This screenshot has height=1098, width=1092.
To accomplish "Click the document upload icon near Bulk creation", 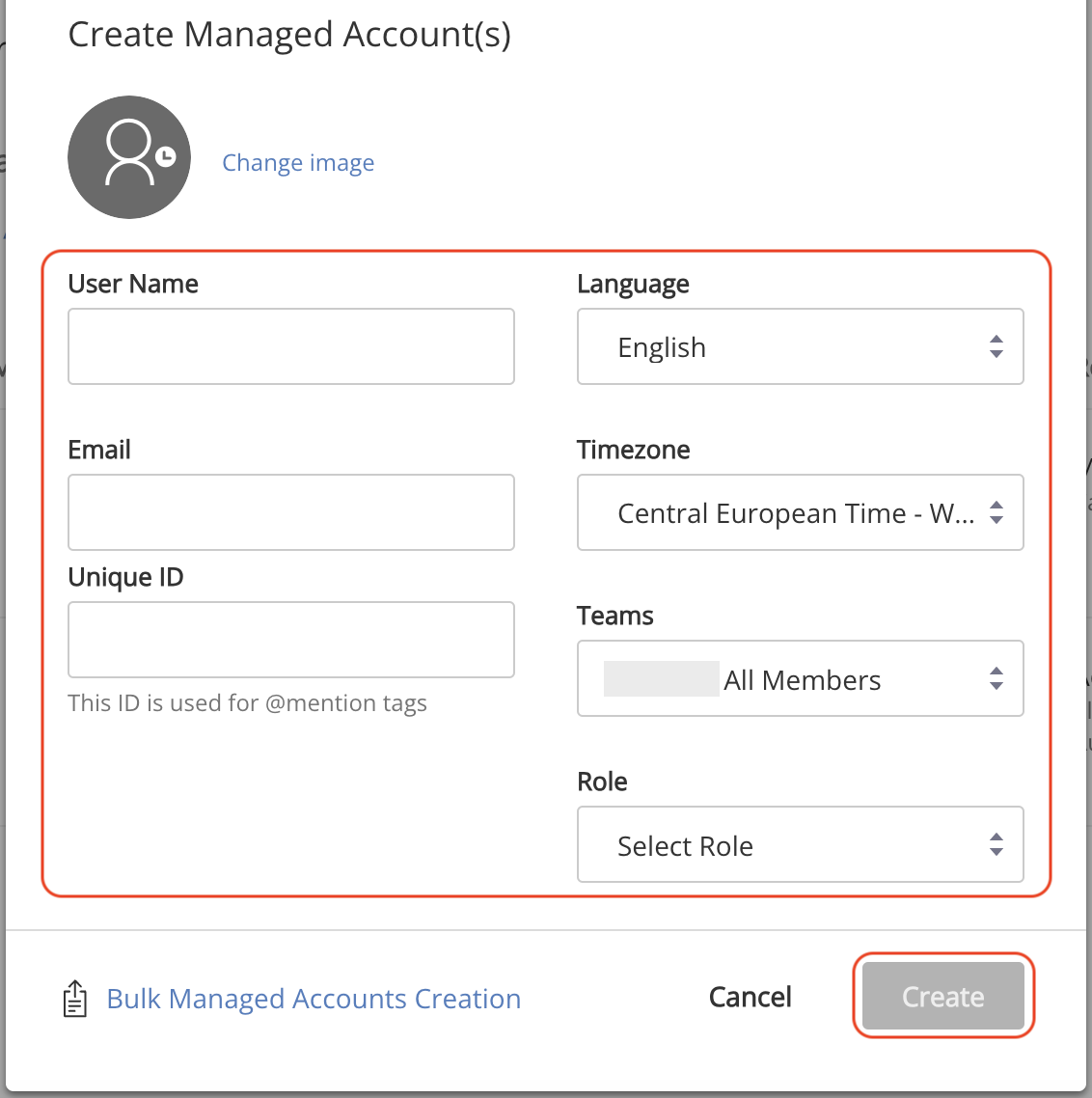I will pos(74,997).
